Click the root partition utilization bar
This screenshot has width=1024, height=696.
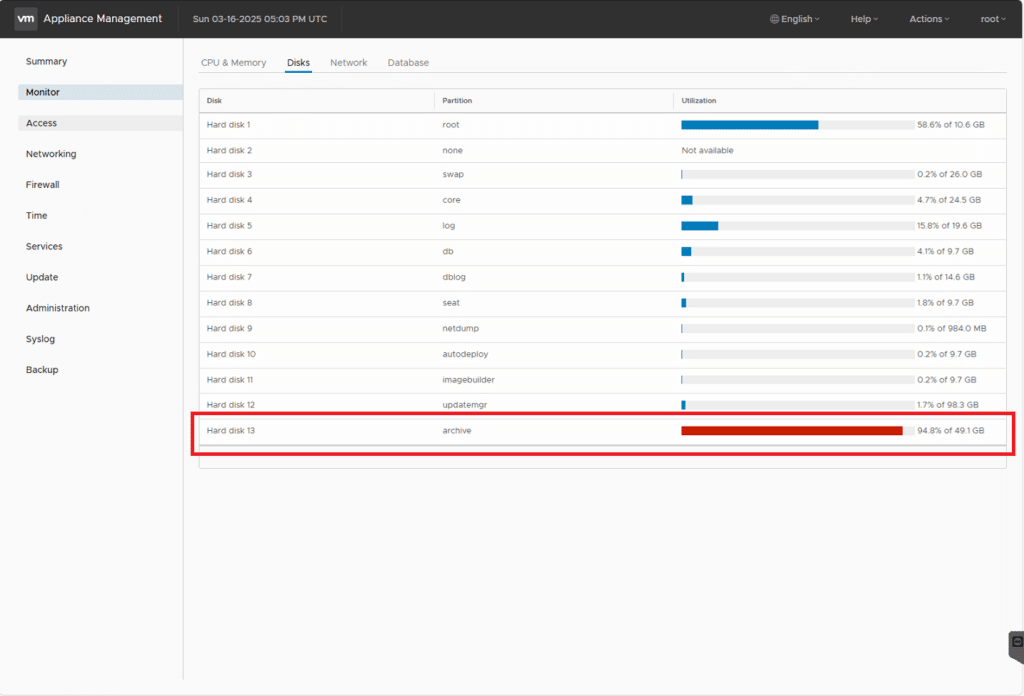[x=749, y=125]
